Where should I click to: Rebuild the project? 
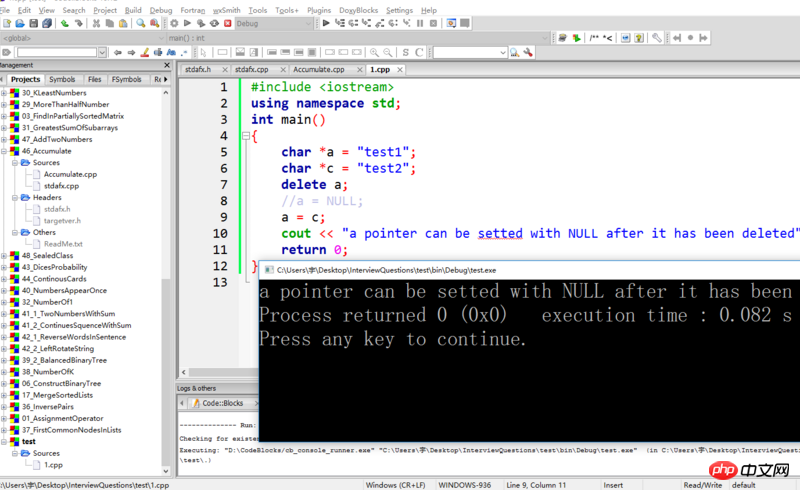pos(214,23)
